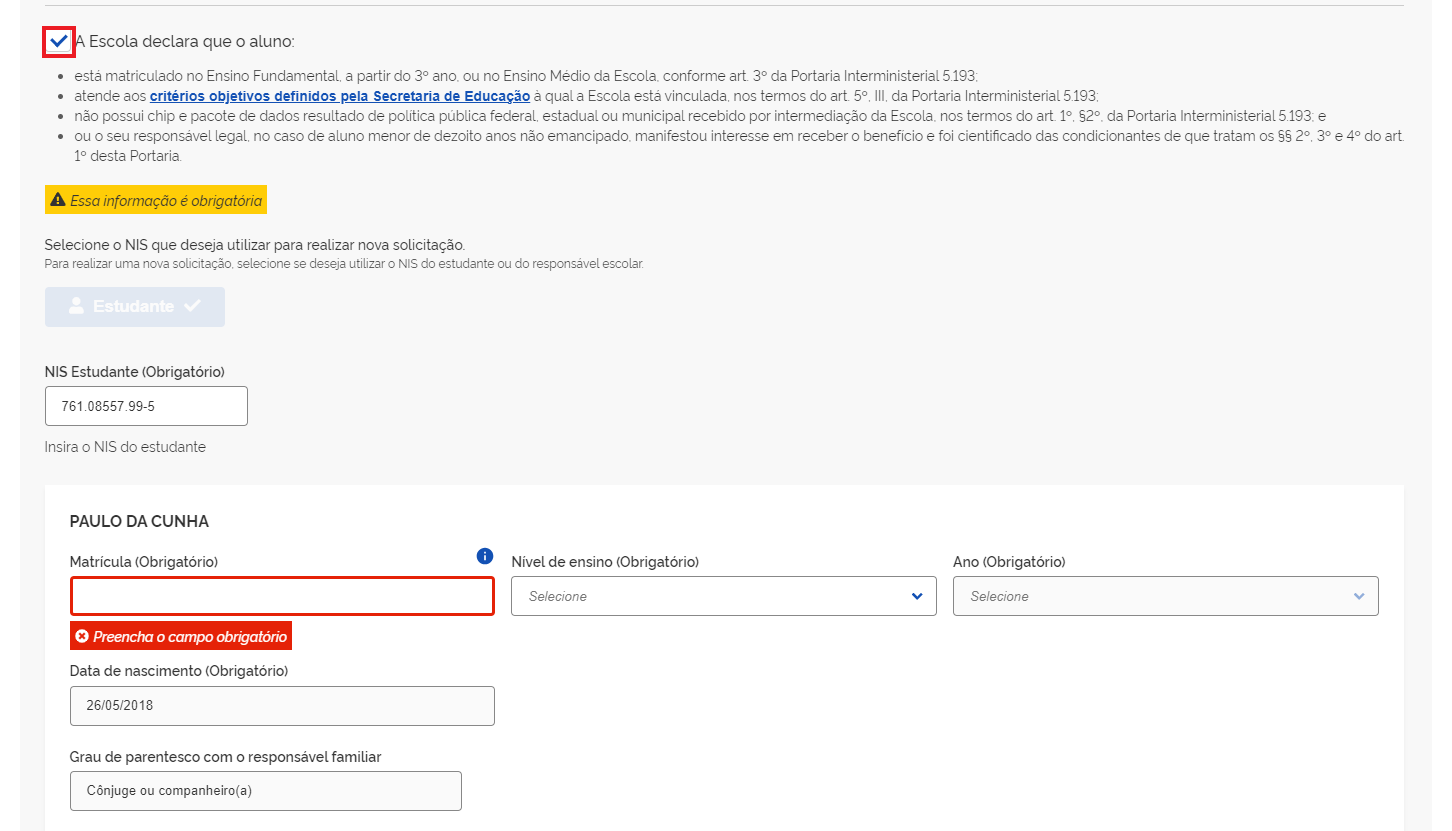This screenshot has height=831, width=1452.
Task: Click the 'A Escola declara que o aluno' label
Action: click(x=185, y=42)
